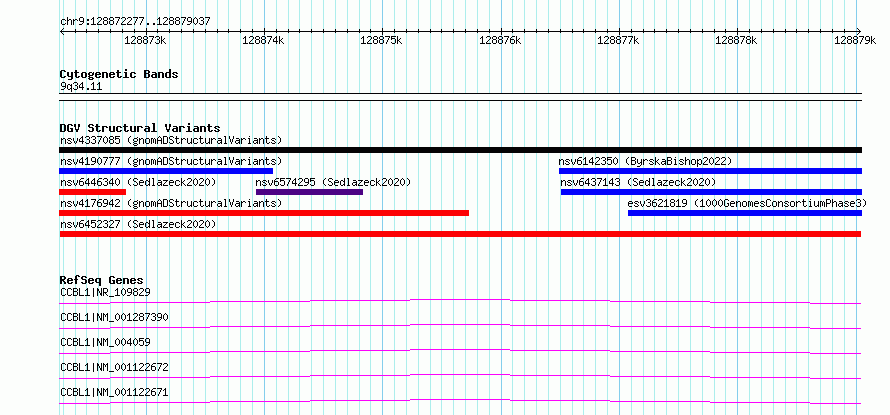This screenshot has height=415, width=890.
Task: Click the RefSeq Genes track title
Action: [x=101, y=280]
